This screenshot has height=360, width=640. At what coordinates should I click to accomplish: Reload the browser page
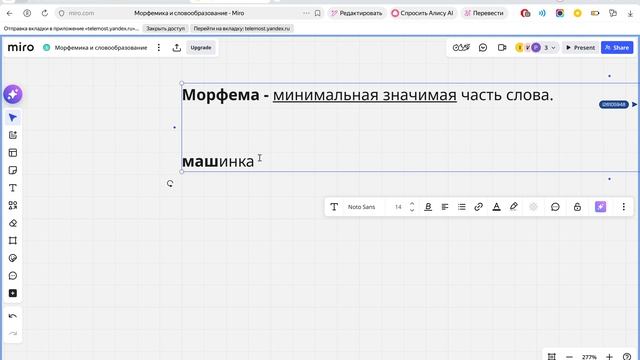pyautogui.click(x=44, y=13)
